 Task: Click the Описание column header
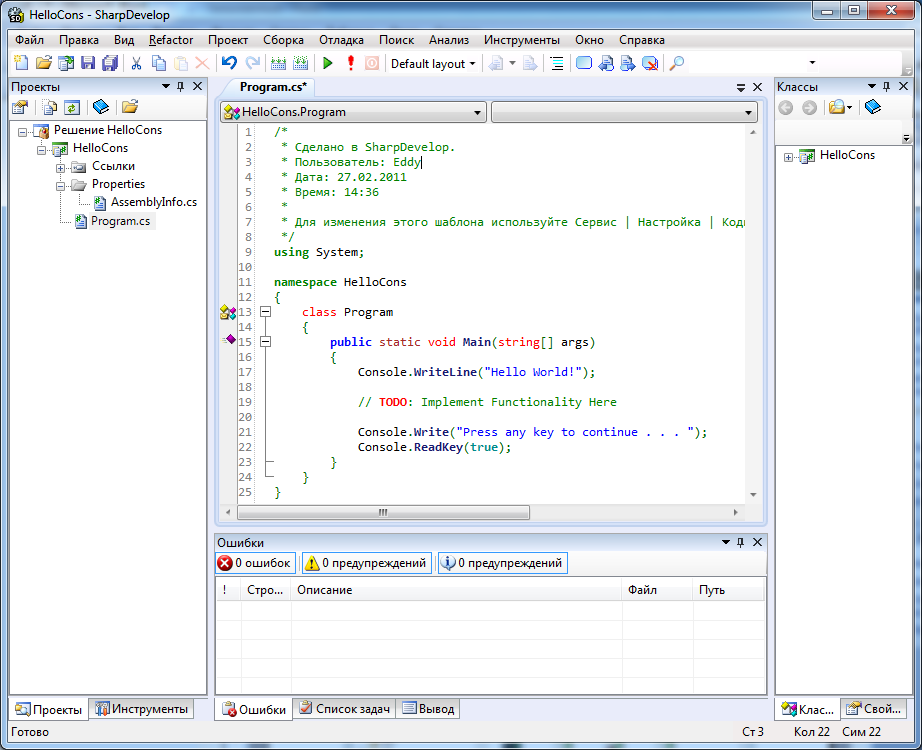pos(456,590)
